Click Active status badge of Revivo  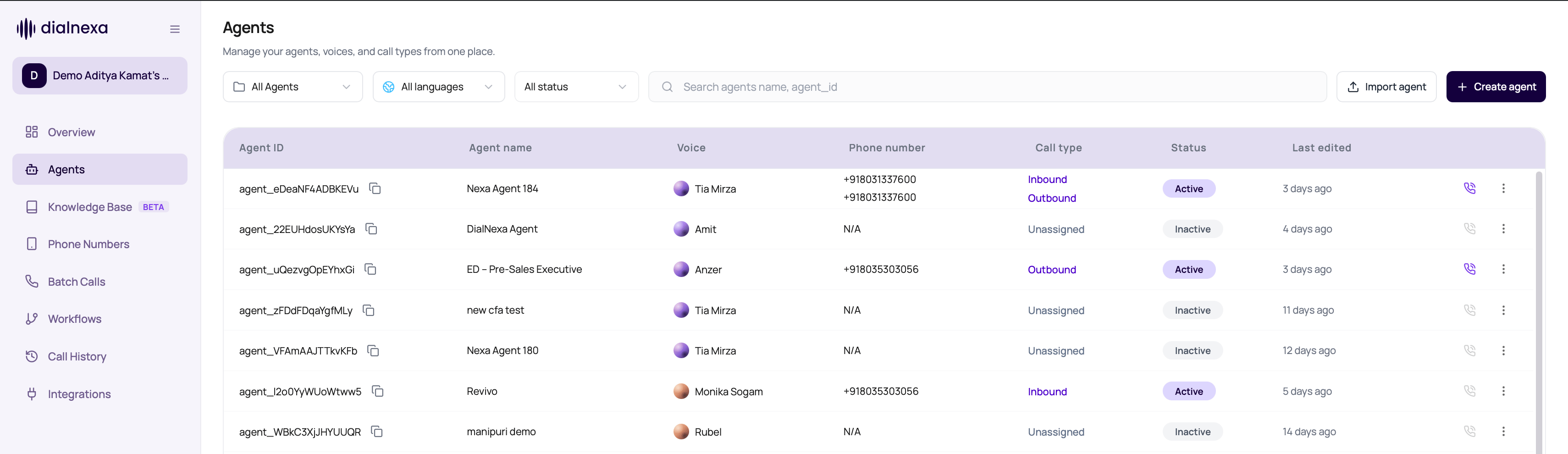(1188, 391)
